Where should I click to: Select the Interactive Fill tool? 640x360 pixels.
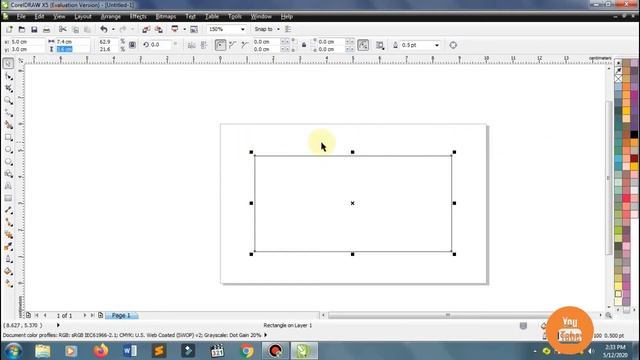pos(8,283)
